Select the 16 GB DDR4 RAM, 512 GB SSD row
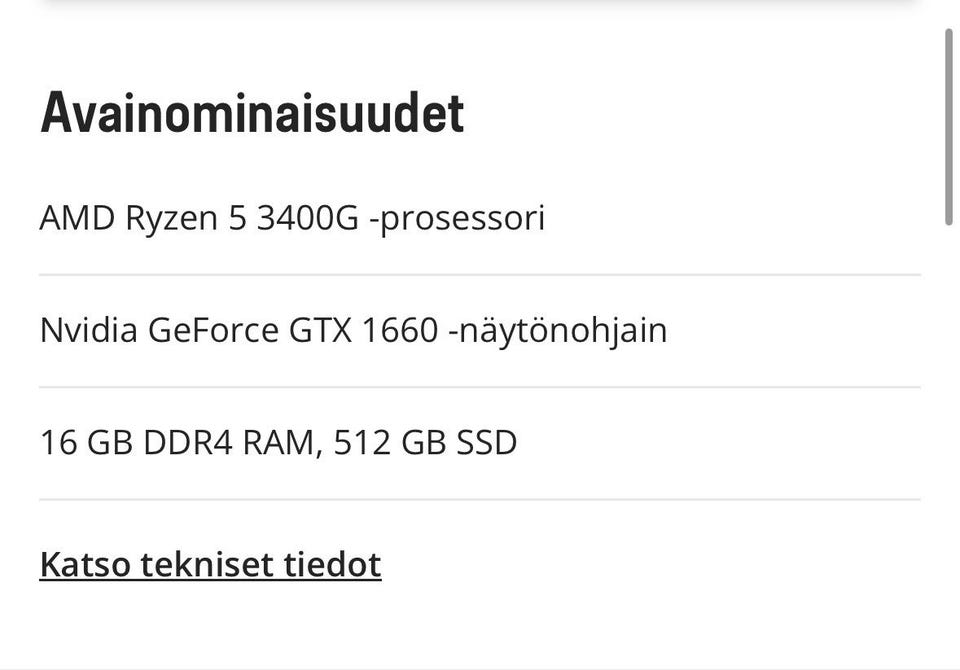 click(x=278, y=442)
